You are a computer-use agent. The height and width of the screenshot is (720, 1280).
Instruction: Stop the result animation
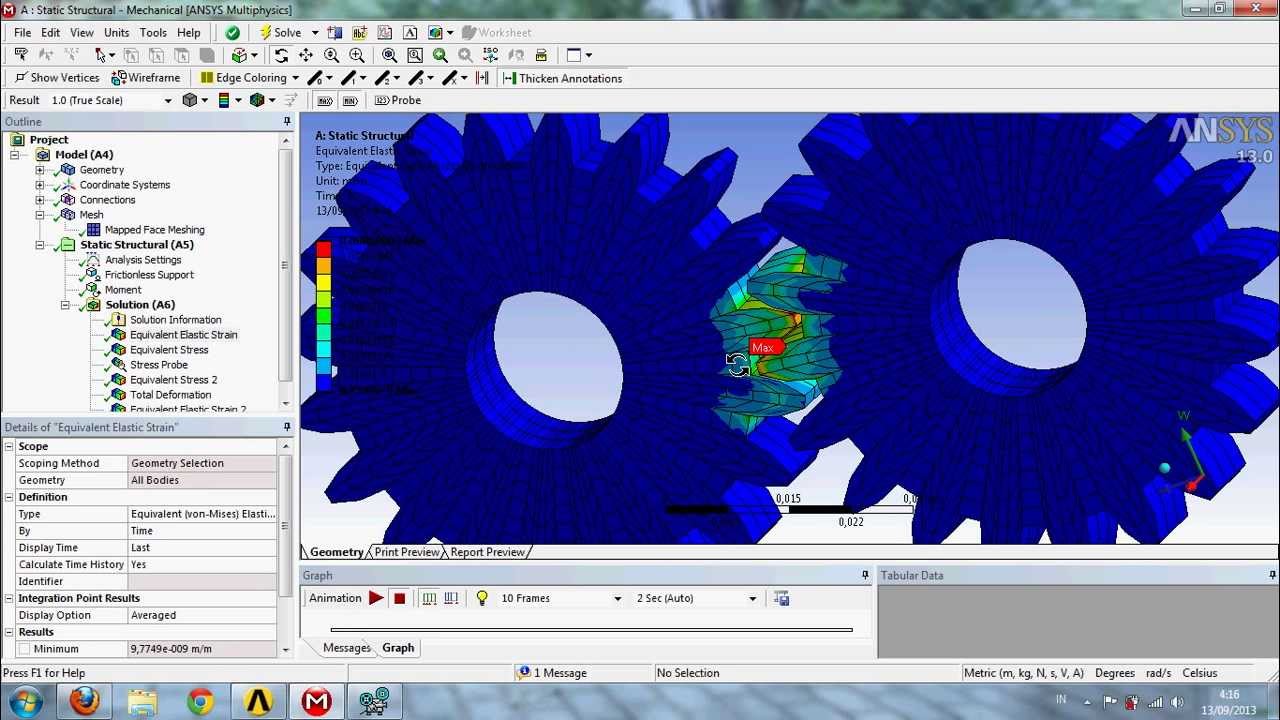399,598
